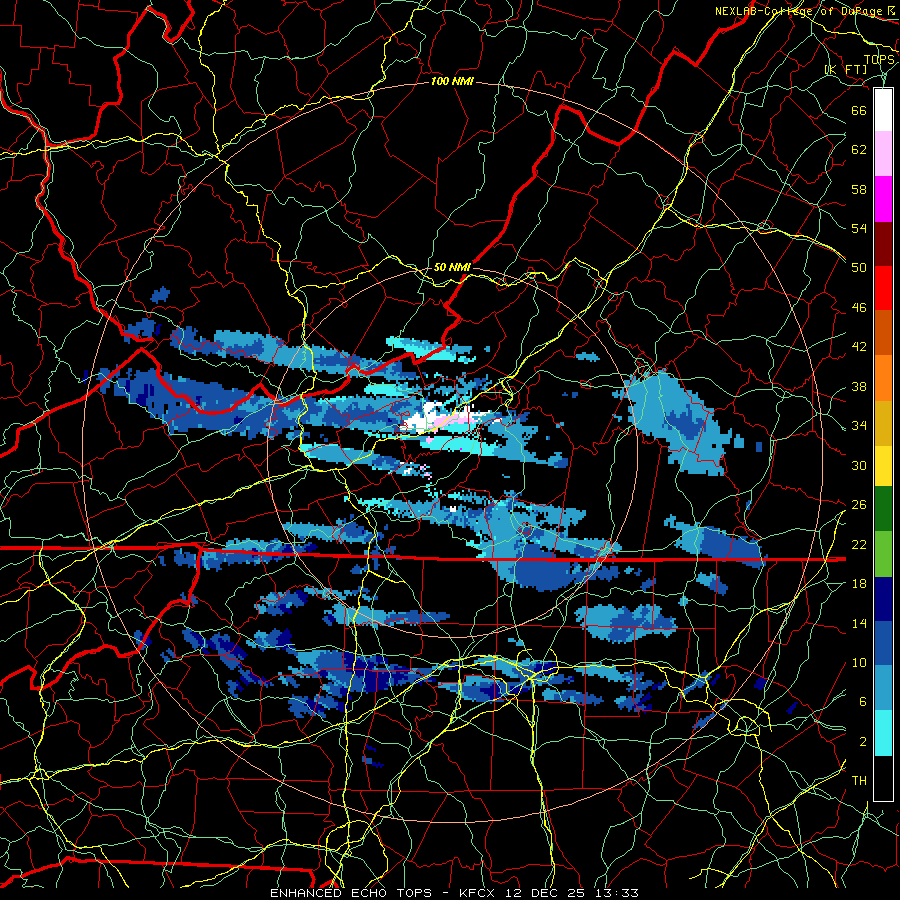Click the magenta legend swatch
Screen dimensions: 900x900
click(x=883, y=199)
